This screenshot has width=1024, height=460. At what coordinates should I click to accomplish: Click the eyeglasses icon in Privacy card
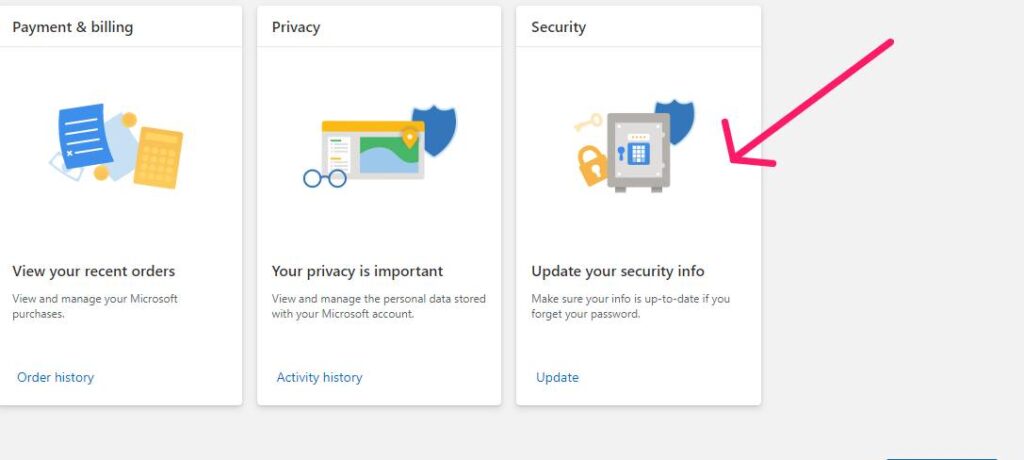coord(324,178)
